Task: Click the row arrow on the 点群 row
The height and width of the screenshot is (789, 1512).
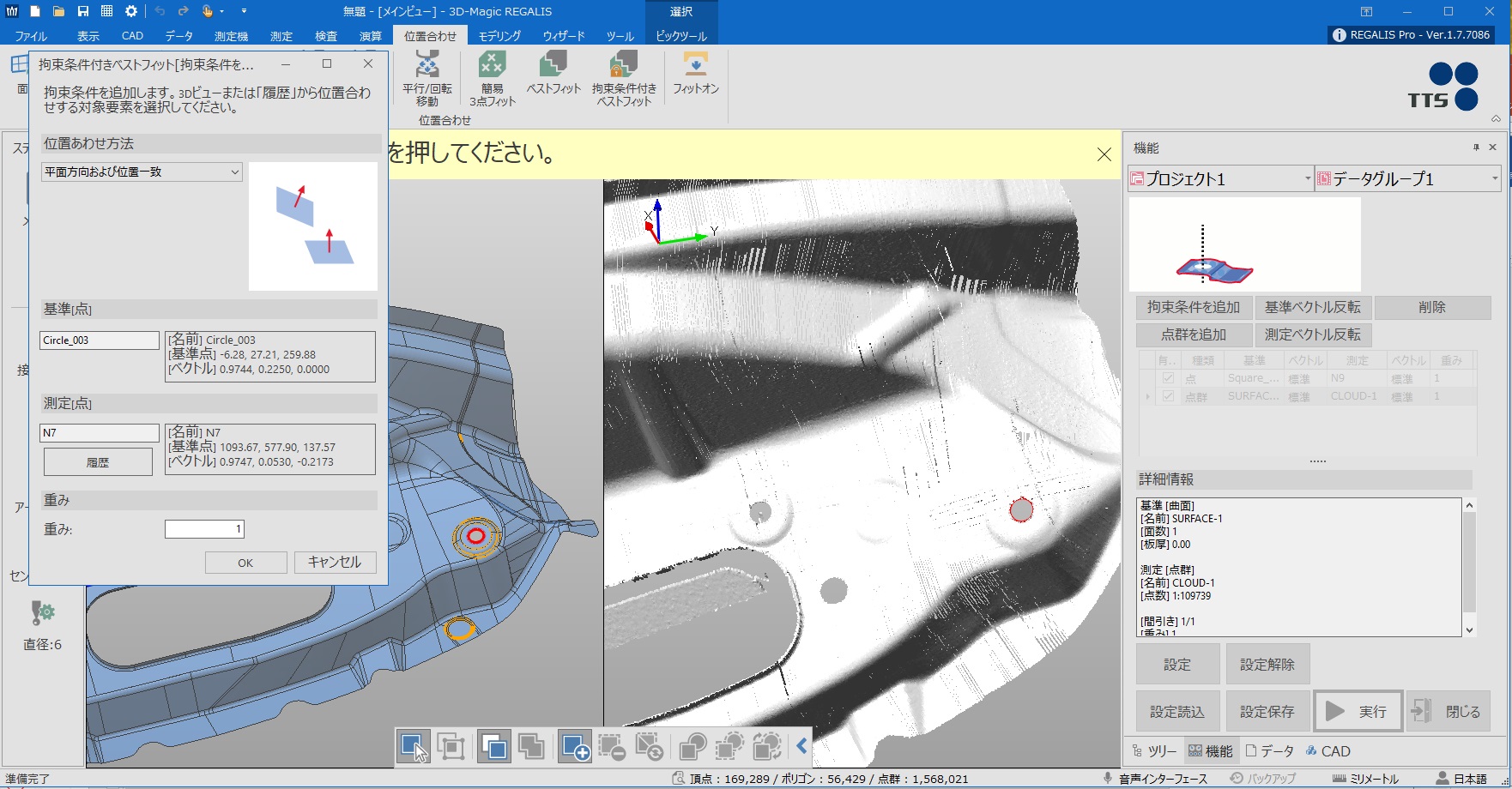Action: (x=1147, y=396)
